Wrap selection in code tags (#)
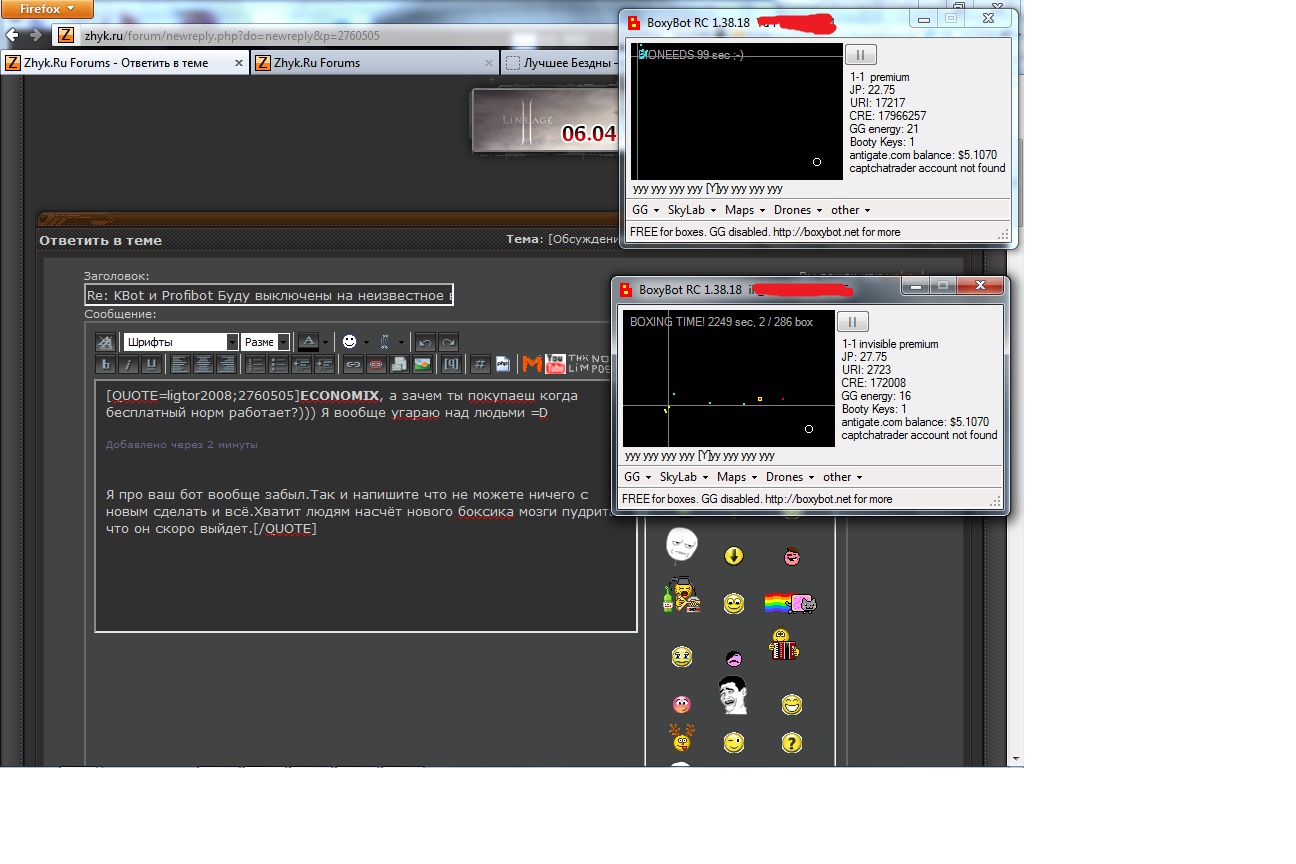This screenshot has height=864, width=1296. pos(480,365)
